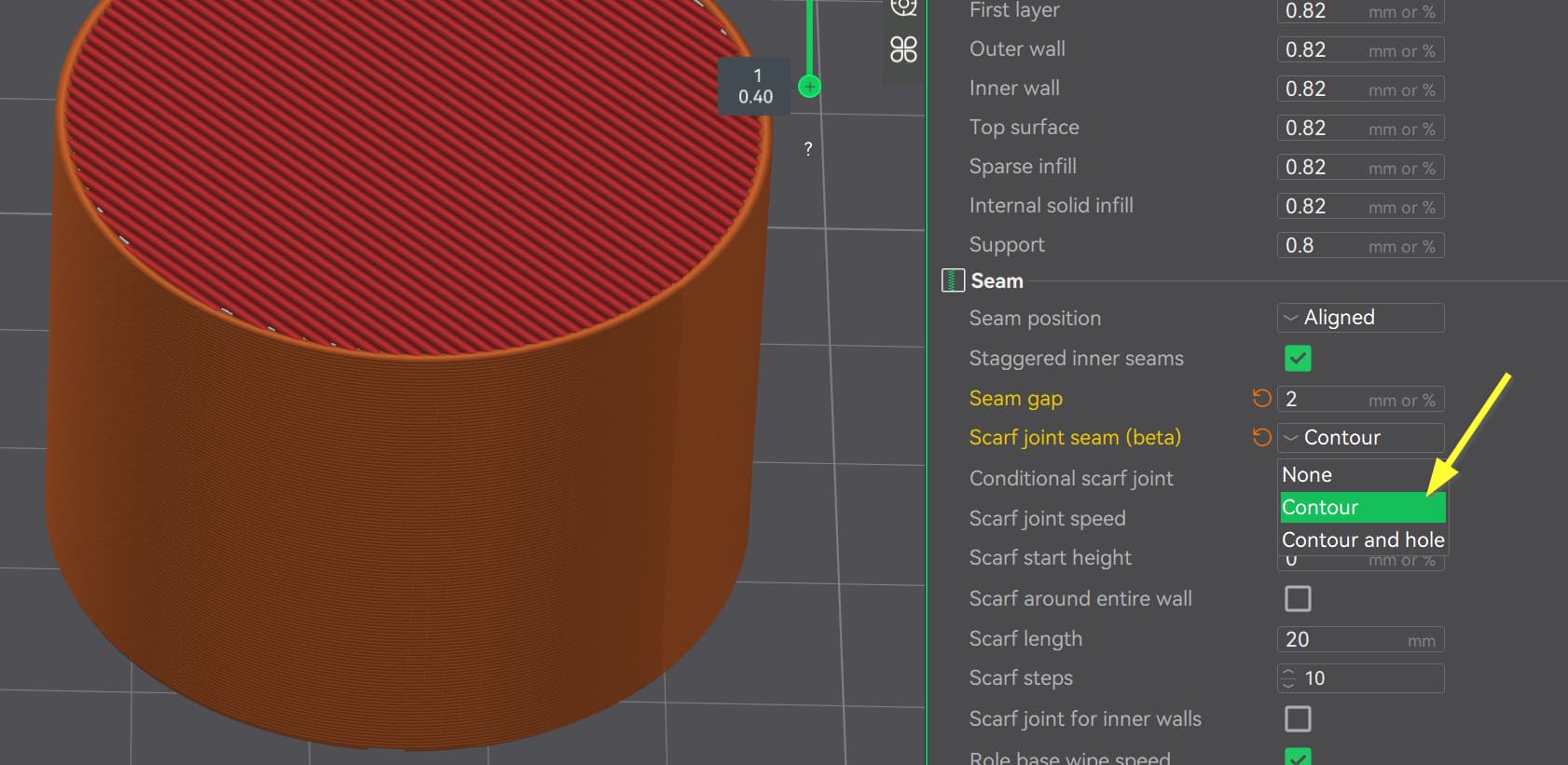Click the four-leaf clover view icon
Image resolution: width=1568 pixels, height=765 pixels.
pos(903,49)
